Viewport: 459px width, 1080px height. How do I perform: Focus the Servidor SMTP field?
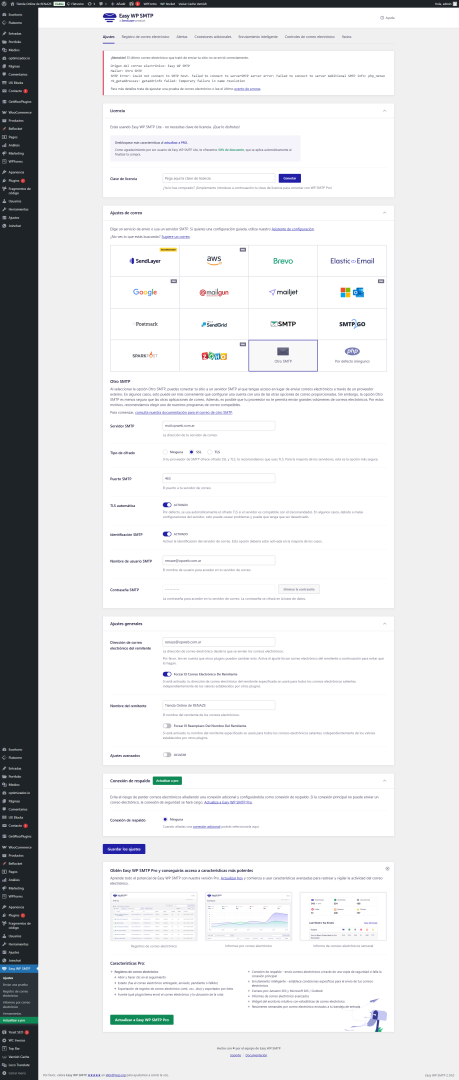[x=219, y=426]
